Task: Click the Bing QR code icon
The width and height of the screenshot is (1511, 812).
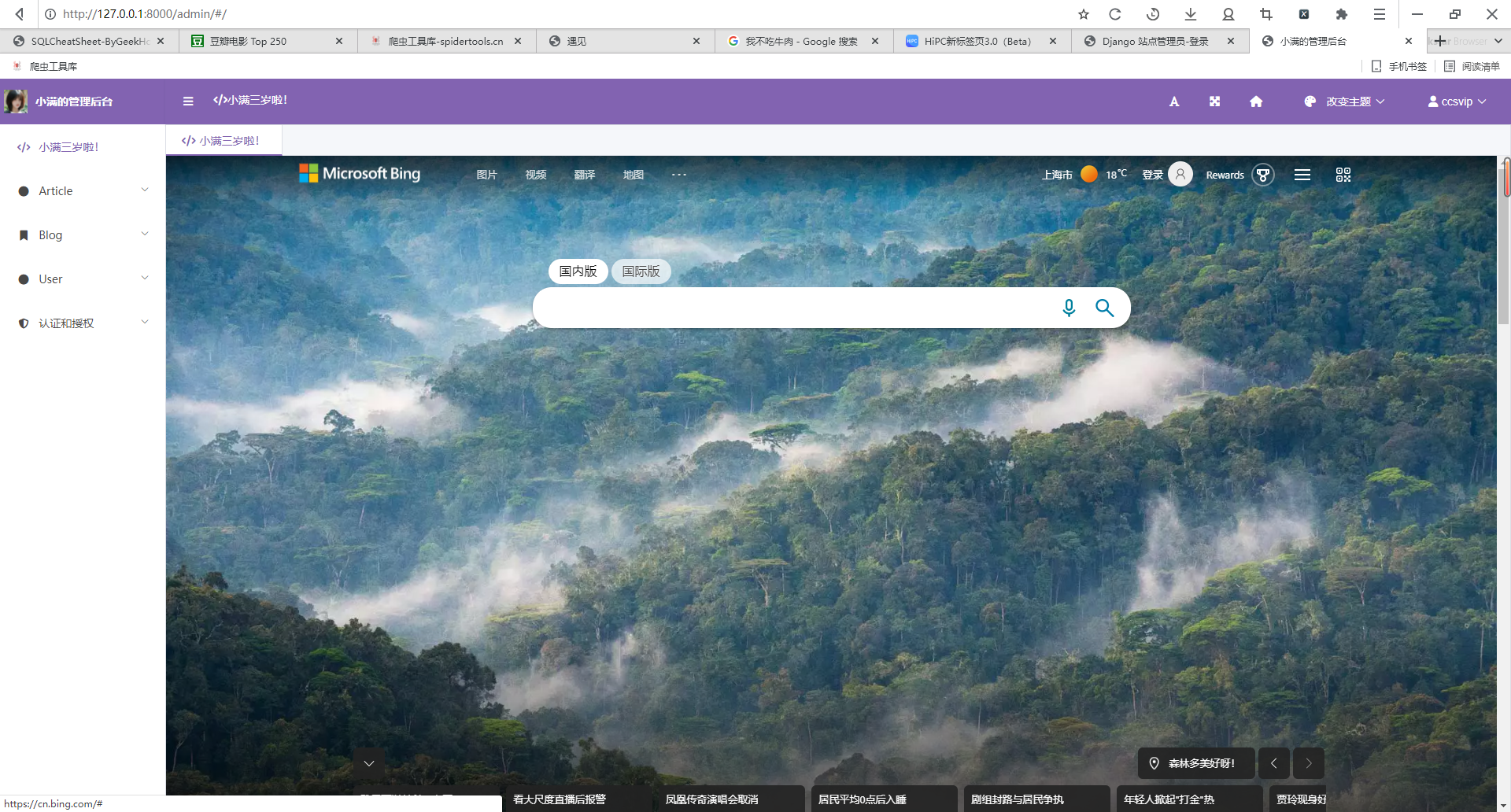Action: coord(1343,175)
